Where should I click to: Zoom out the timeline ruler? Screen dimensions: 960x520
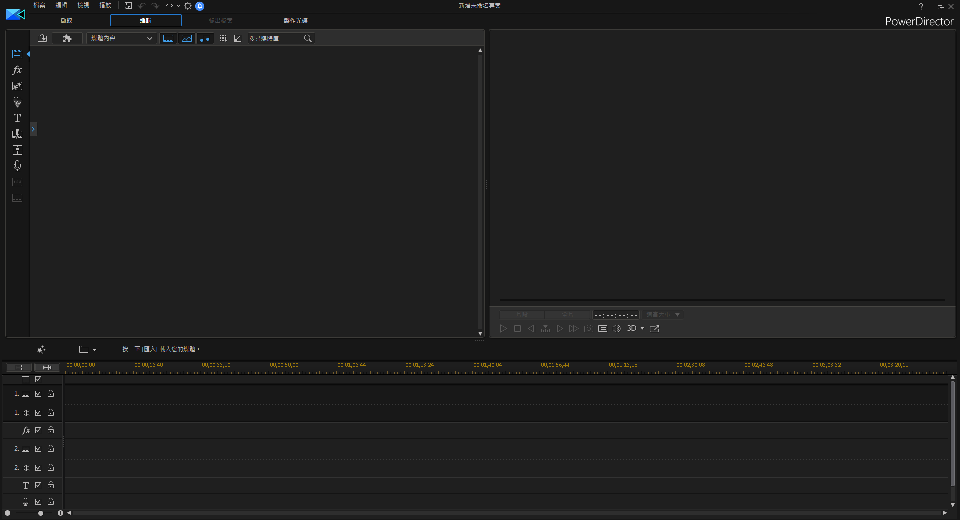7,513
